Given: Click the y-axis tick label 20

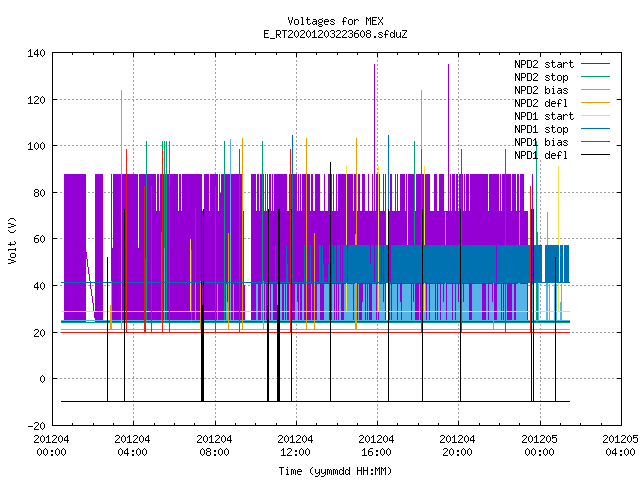Looking at the screenshot, I should pos(40,333).
